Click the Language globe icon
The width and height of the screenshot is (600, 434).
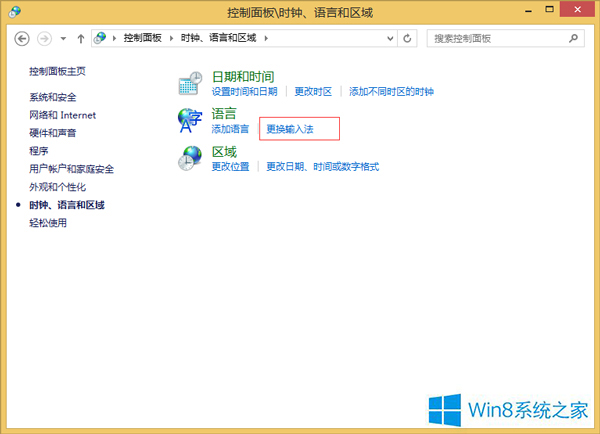190,120
